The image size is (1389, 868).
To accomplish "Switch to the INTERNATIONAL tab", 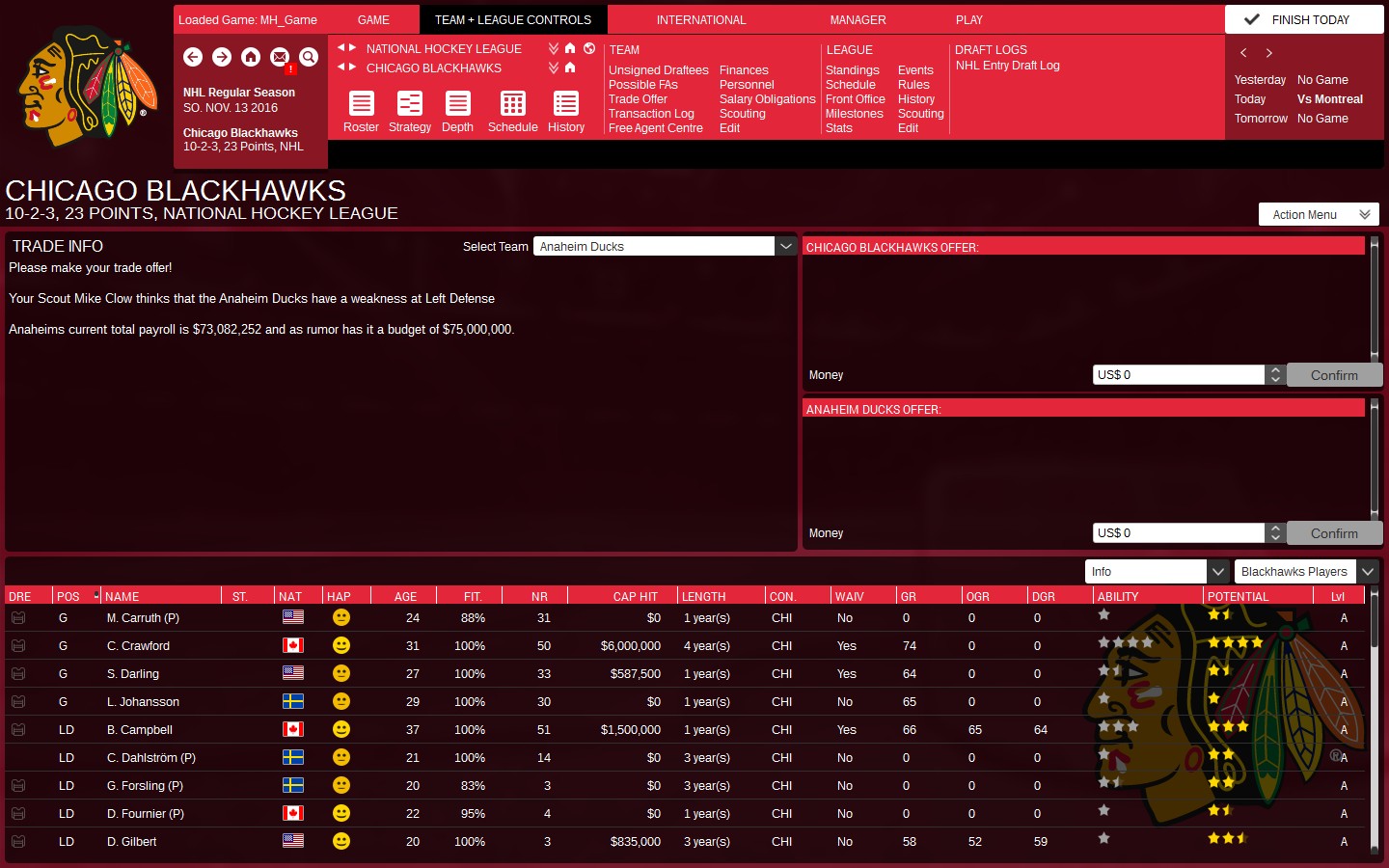I will pos(701,19).
